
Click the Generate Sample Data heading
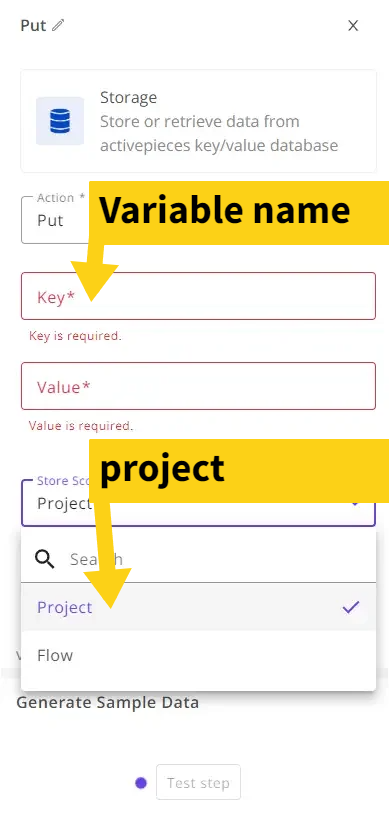tap(108, 703)
